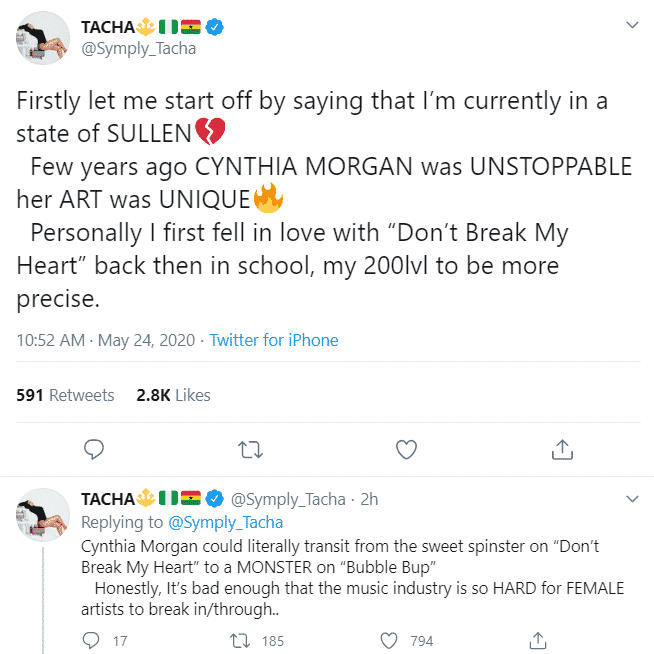654x654 pixels.
Task: Like the main tweet with heart icon
Action: [x=406, y=449]
